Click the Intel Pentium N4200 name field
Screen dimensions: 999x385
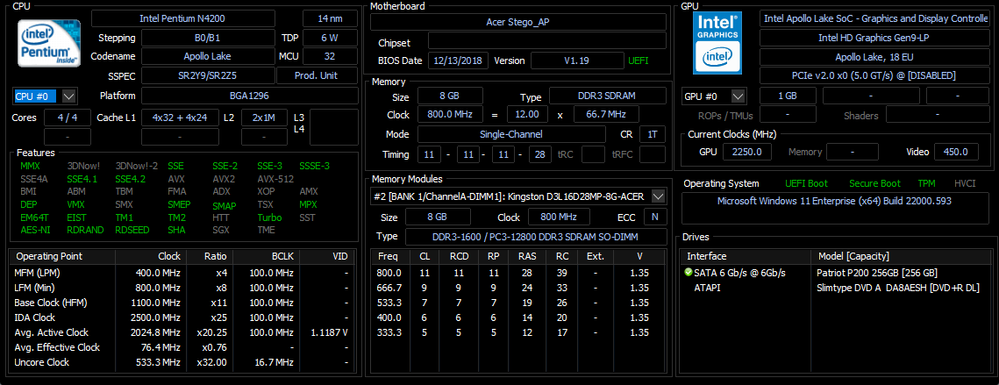183,18
